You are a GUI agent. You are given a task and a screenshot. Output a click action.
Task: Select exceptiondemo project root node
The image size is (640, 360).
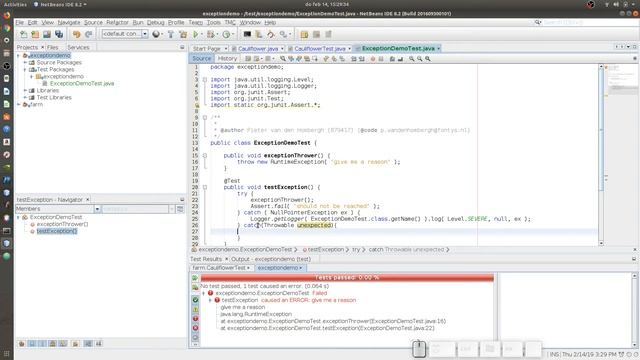(50, 56)
